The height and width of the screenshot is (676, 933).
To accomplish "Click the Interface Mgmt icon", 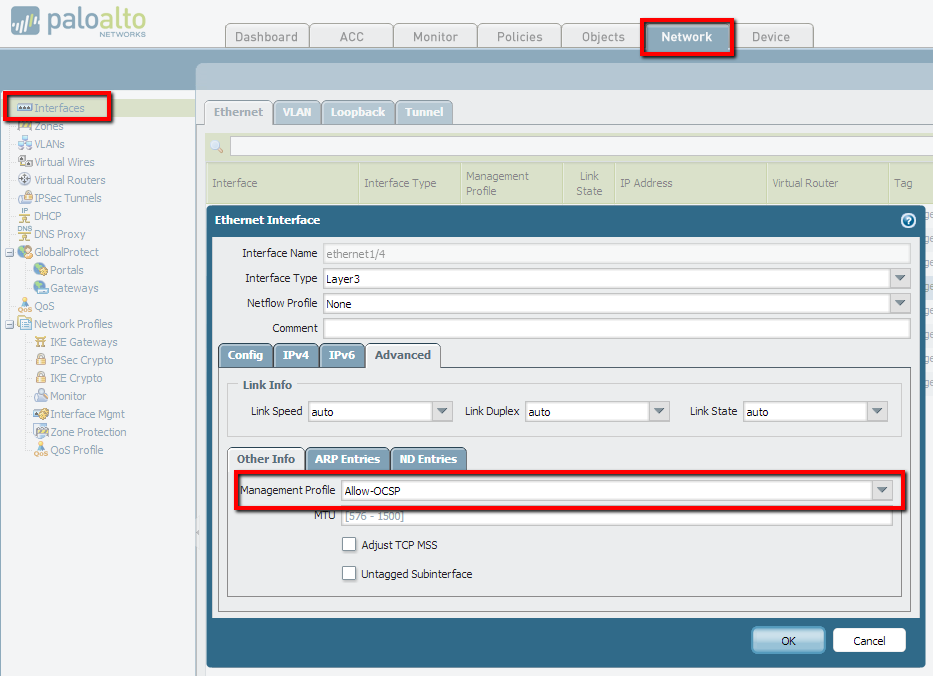I will tap(40, 414).
